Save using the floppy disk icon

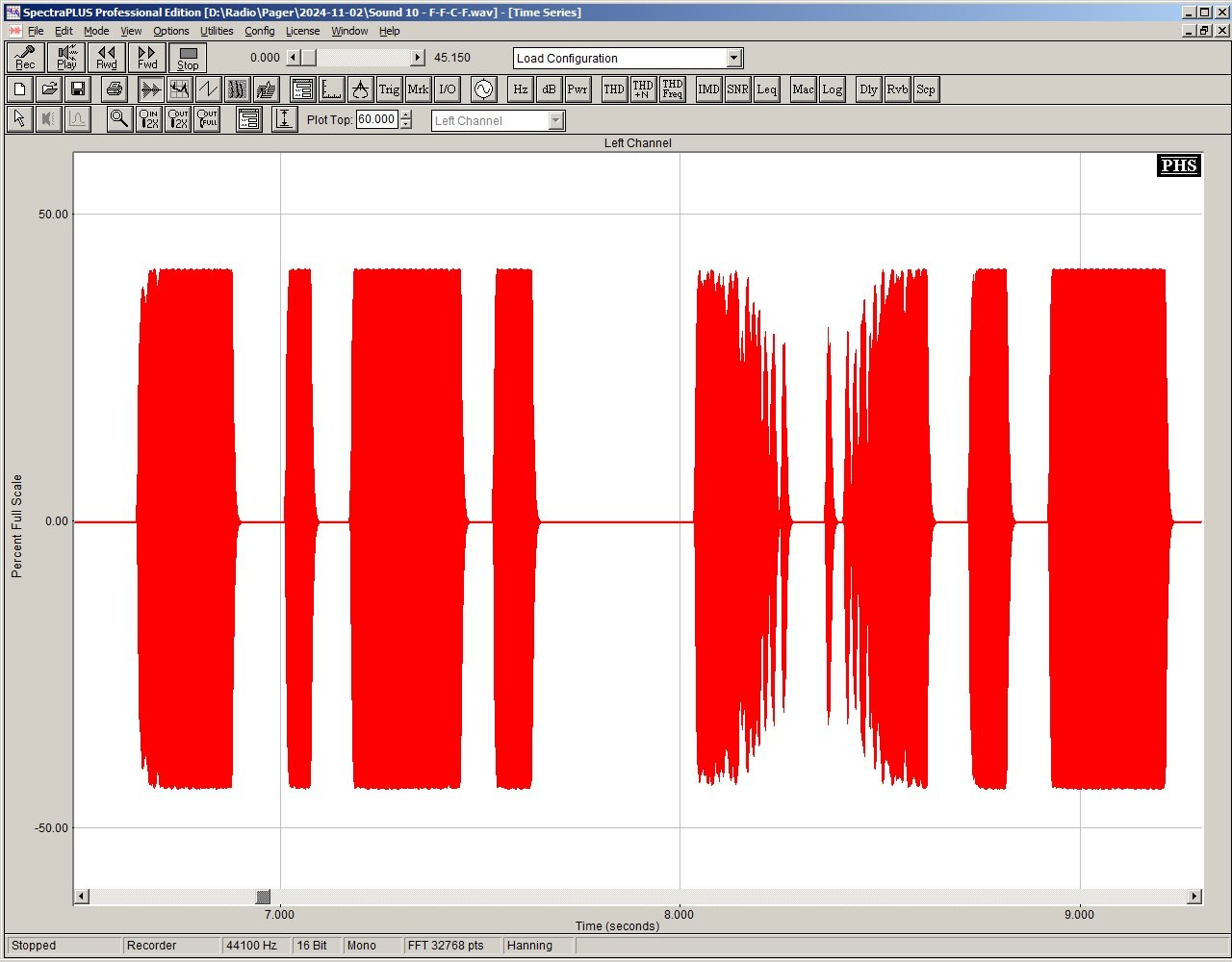(78, 89)
